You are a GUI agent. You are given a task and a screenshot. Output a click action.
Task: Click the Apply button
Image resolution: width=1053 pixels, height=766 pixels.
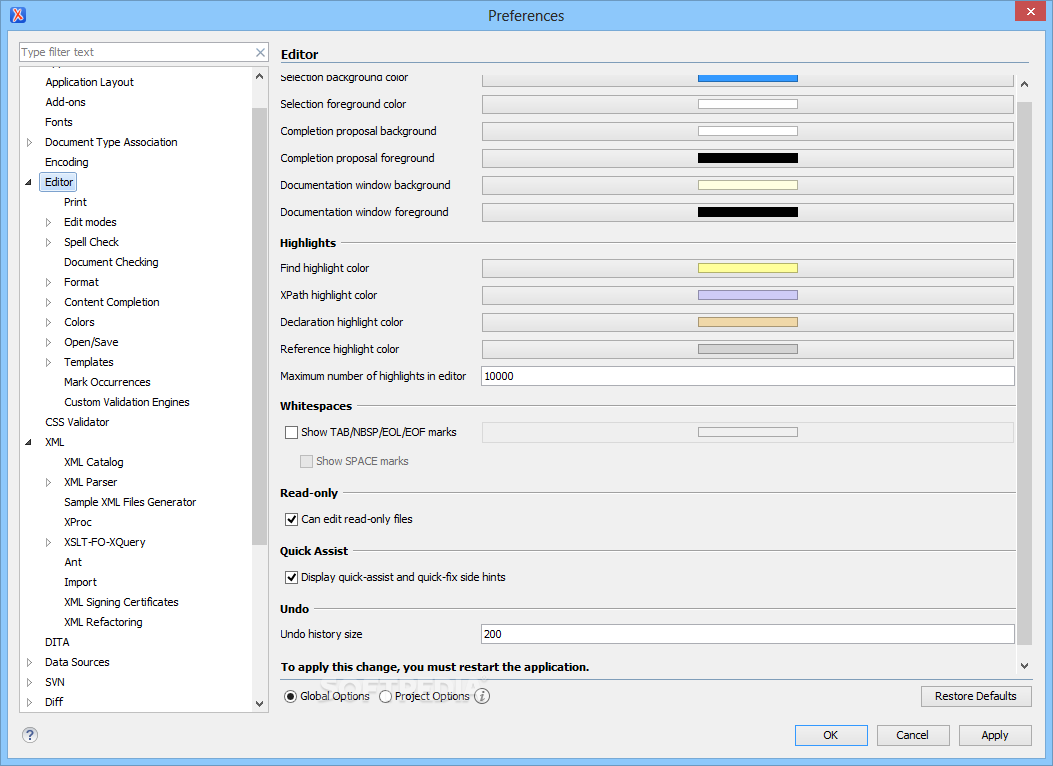click(995, 735)
